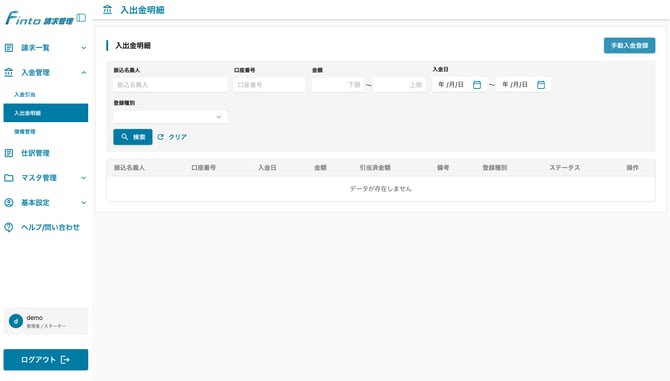The width and height of the screenshot is (670, 381).
Task: Focus the 金額 lower limit field
Action: pyautogui.click(x=338, y=85)
